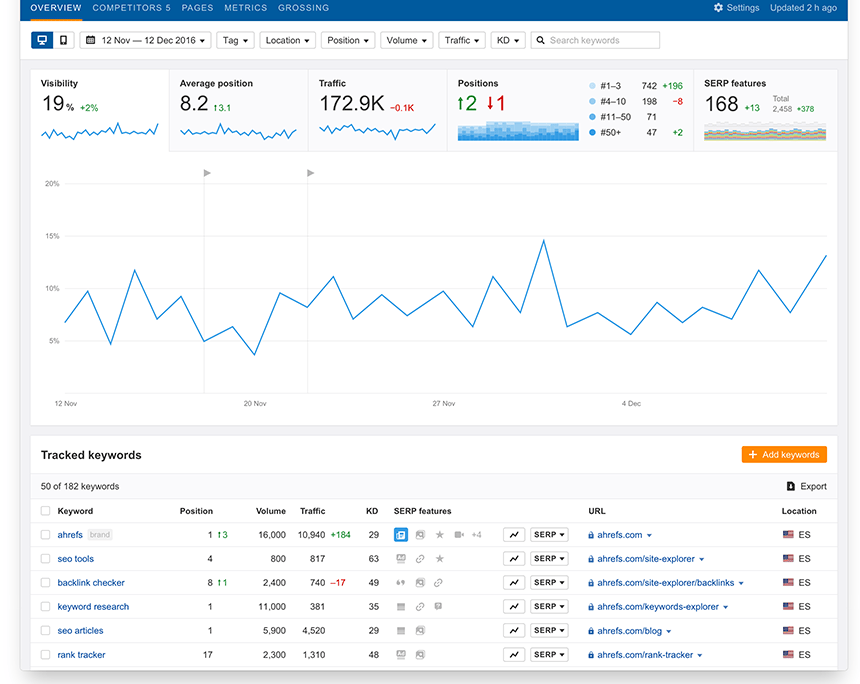Click the #11–50 positions legend dot
The image size is (860, 684).
point(592,117)
